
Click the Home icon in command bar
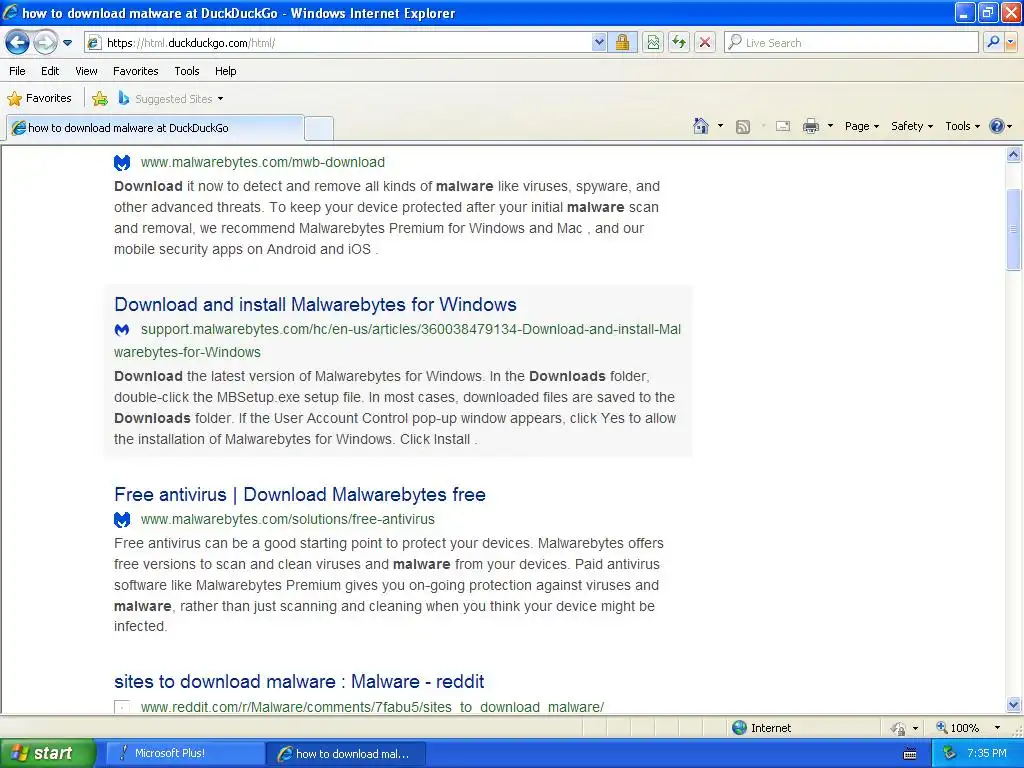[701, 126]
